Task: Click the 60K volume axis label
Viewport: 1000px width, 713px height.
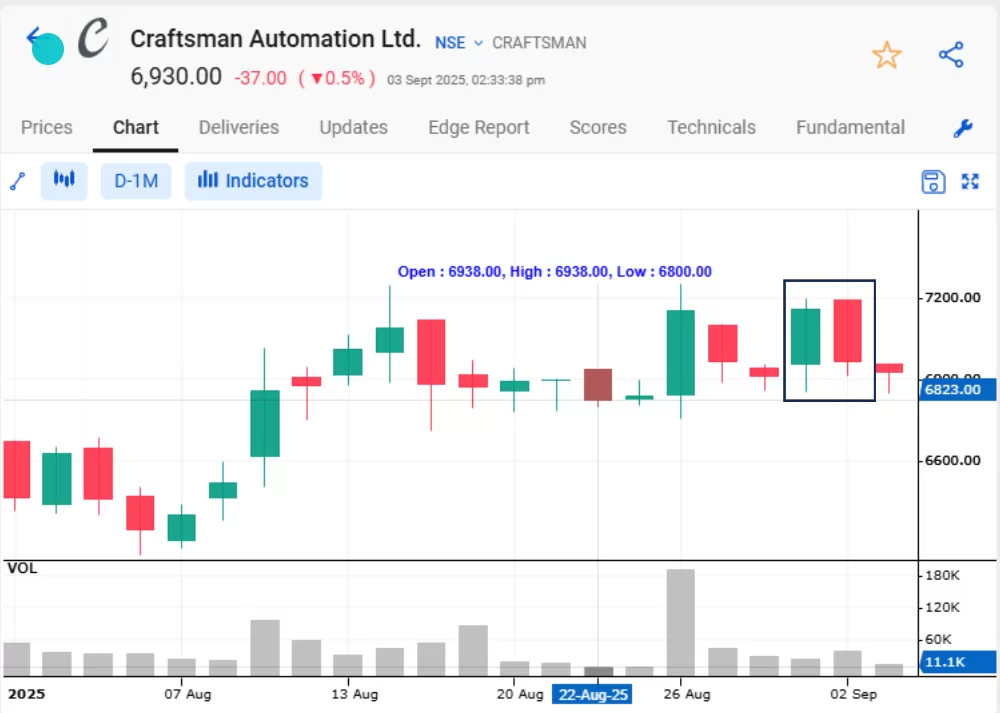Action: click(938, 639)
